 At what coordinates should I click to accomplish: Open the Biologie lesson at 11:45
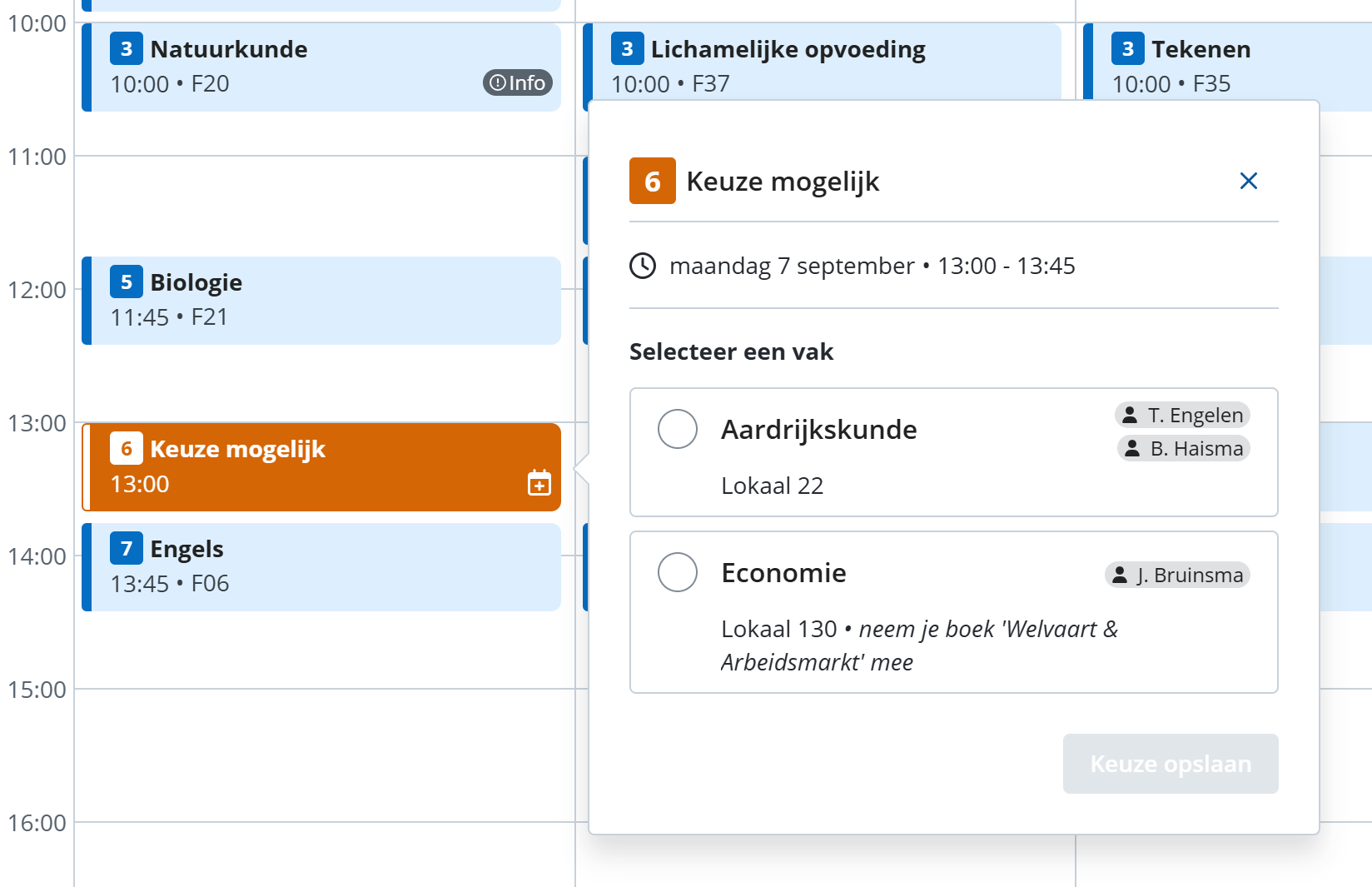(x=321, y=301)
